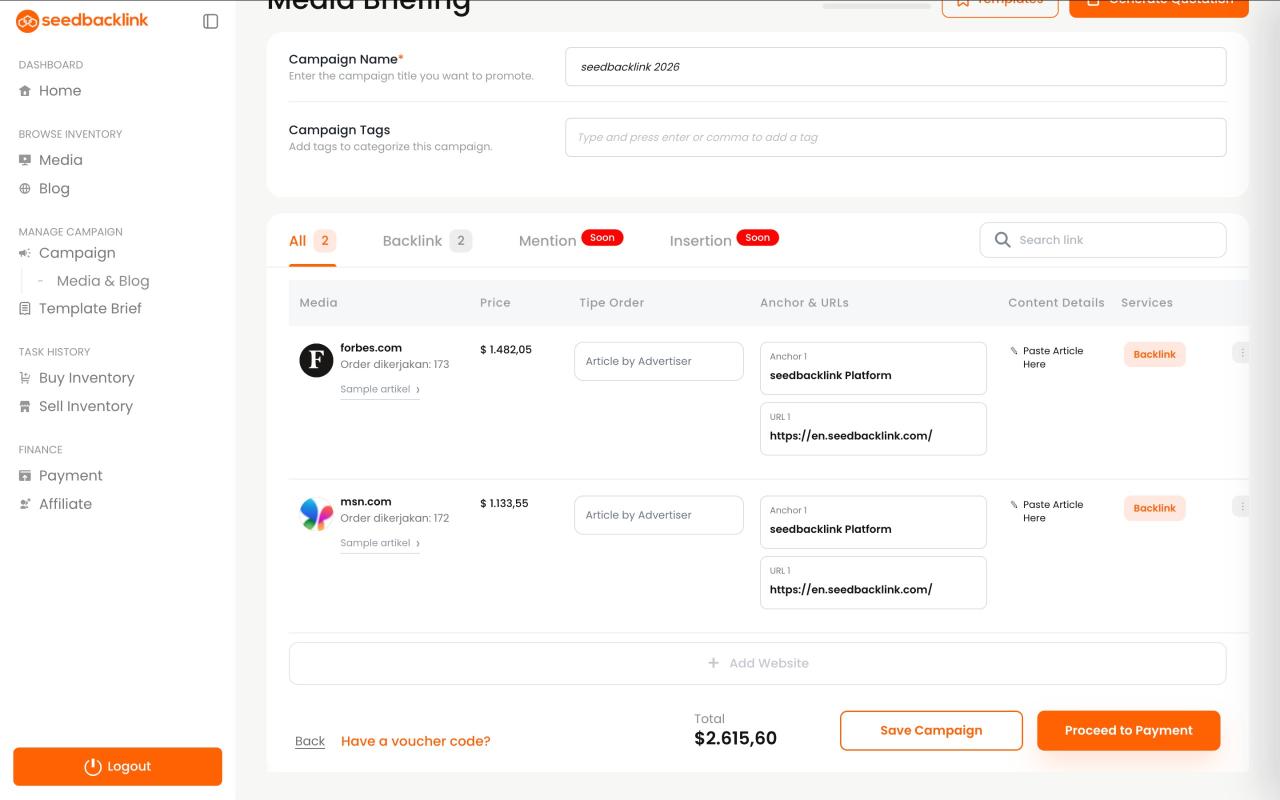
Task: Open Tipe Order dropdown for msn.com
Action: tap(659, 515)
